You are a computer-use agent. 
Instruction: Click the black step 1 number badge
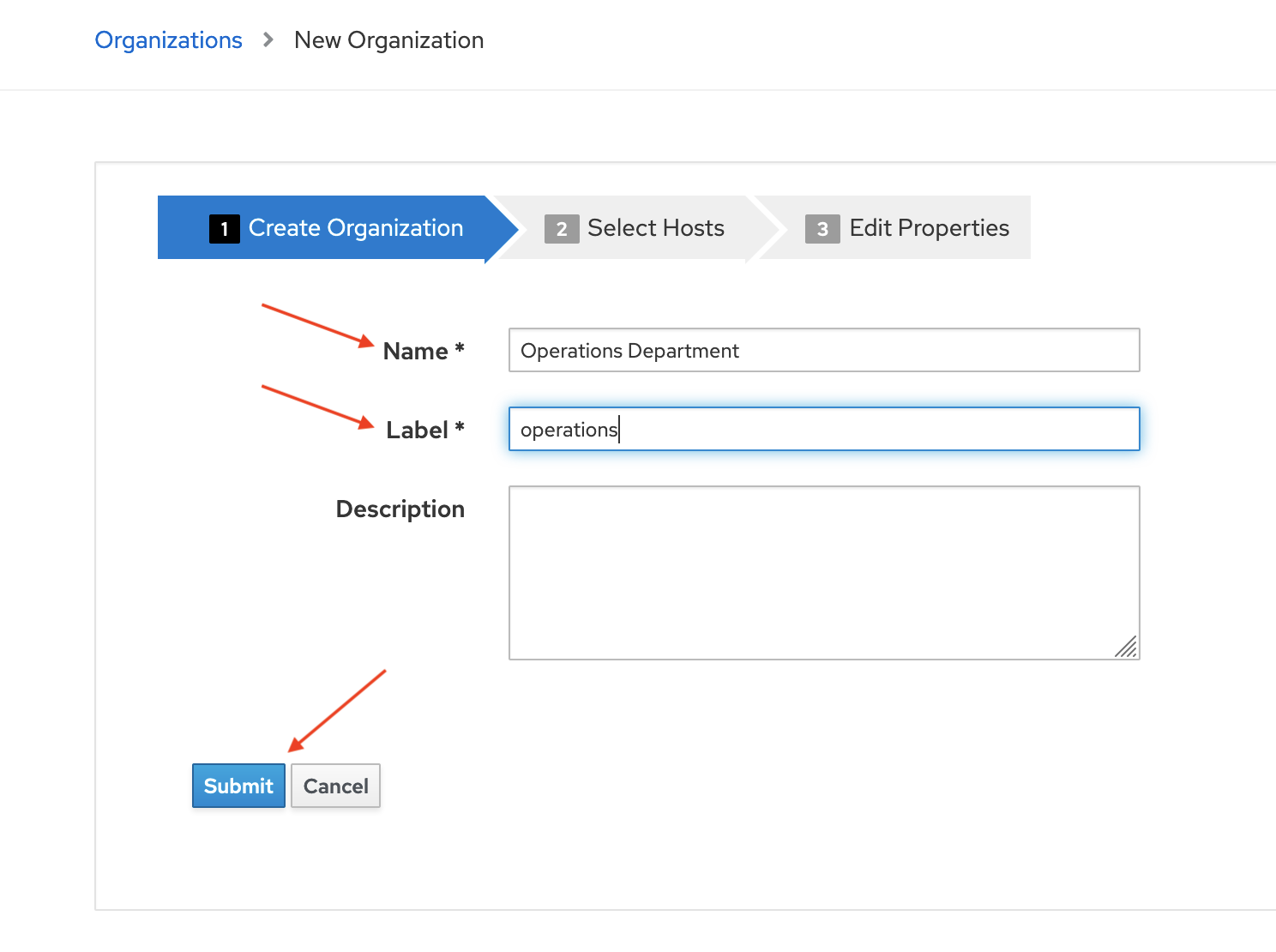click(x=224, y=229)
